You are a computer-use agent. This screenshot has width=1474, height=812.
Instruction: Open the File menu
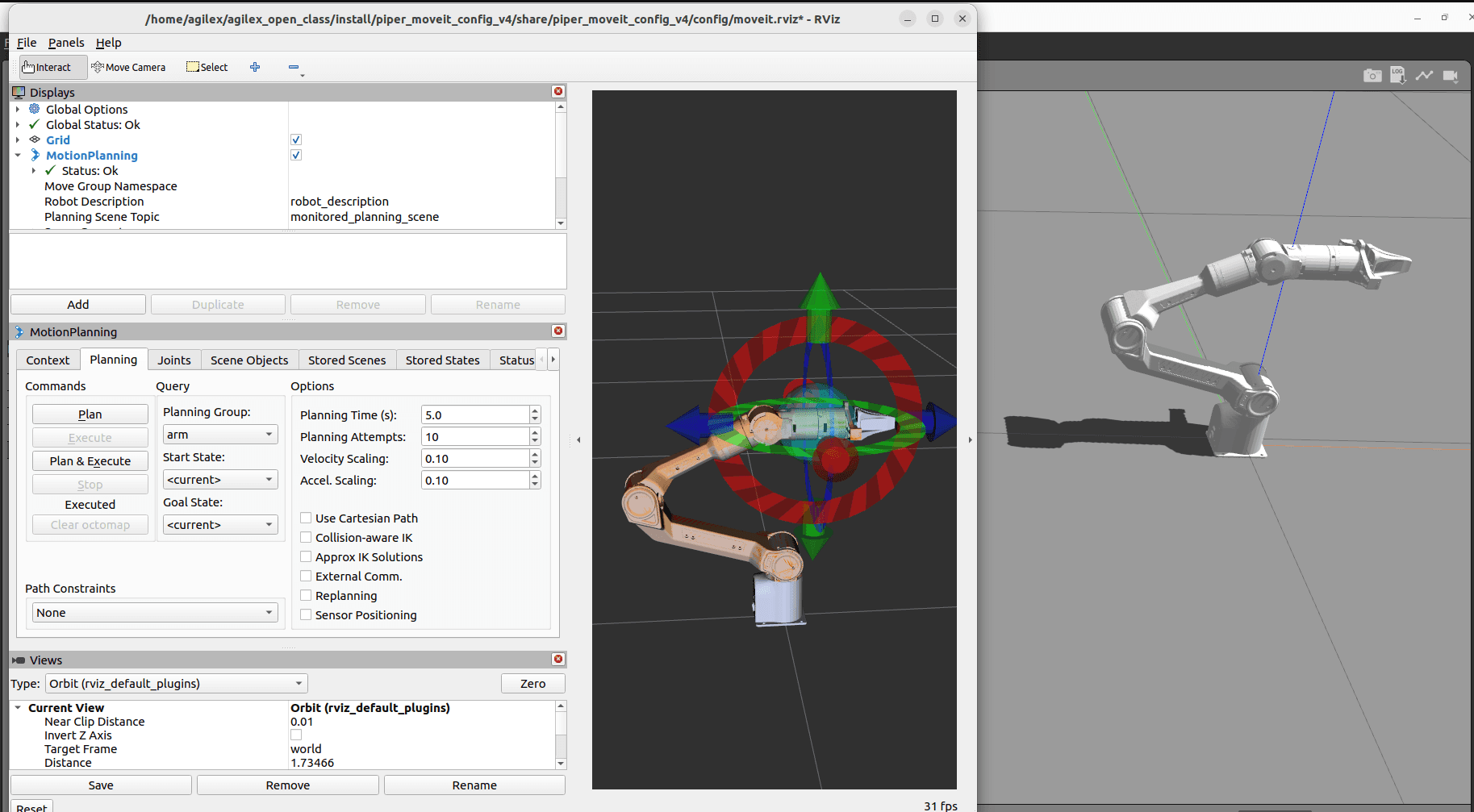tap(27, 43)
